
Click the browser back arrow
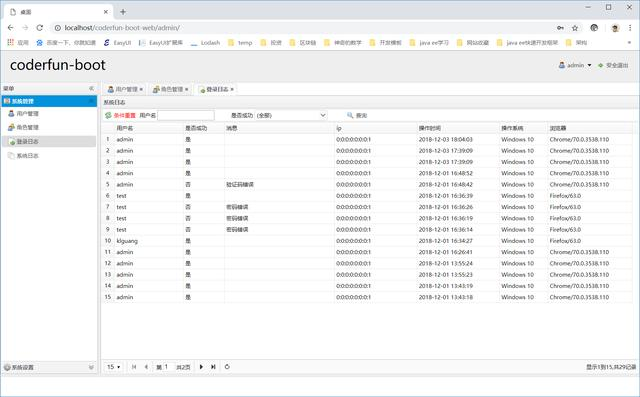(x=11, y=28)
